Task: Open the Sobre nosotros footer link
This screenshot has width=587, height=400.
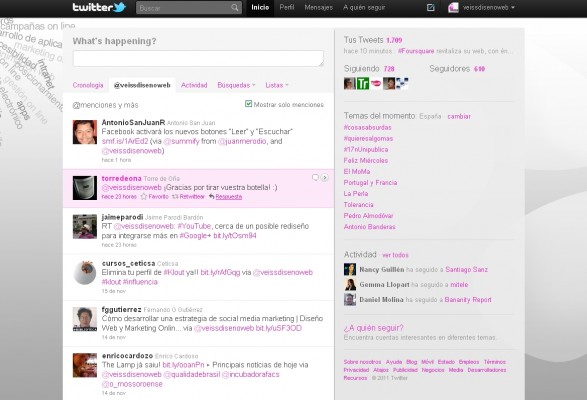Action: (362, 362)
